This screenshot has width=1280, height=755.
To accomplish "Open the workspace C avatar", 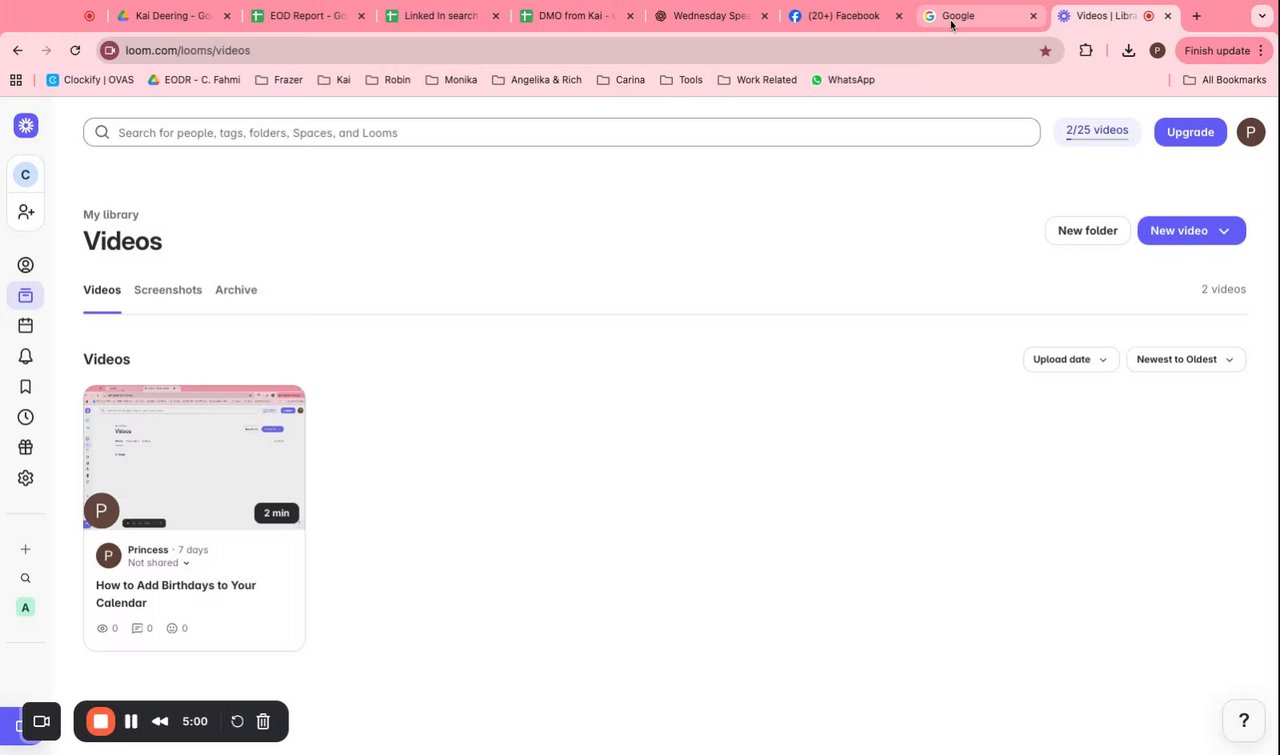I will (26, 175).
